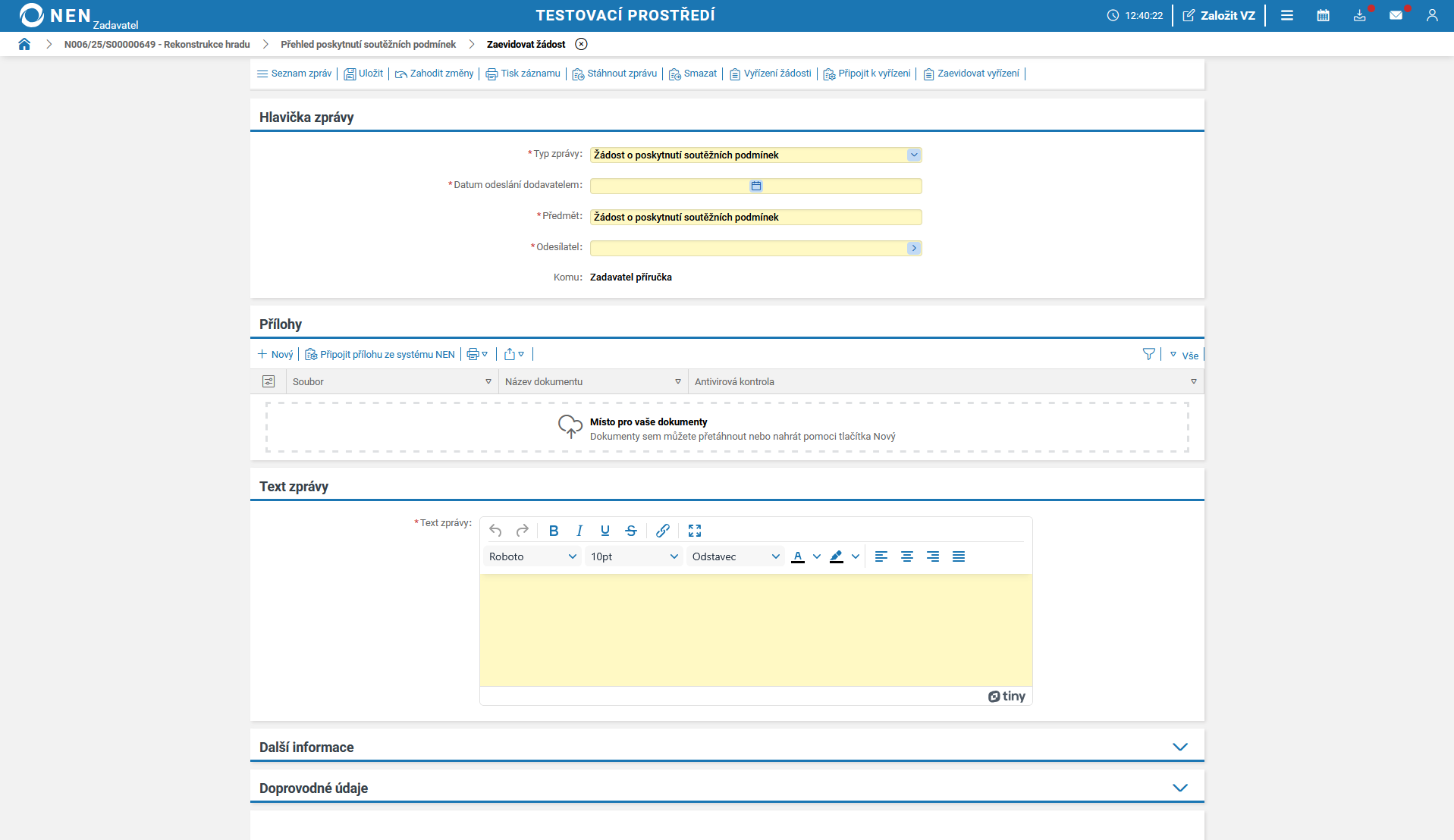Expand the Další informace section
This screenshot has width=1454, height=840.
(x=1179, y=747)
